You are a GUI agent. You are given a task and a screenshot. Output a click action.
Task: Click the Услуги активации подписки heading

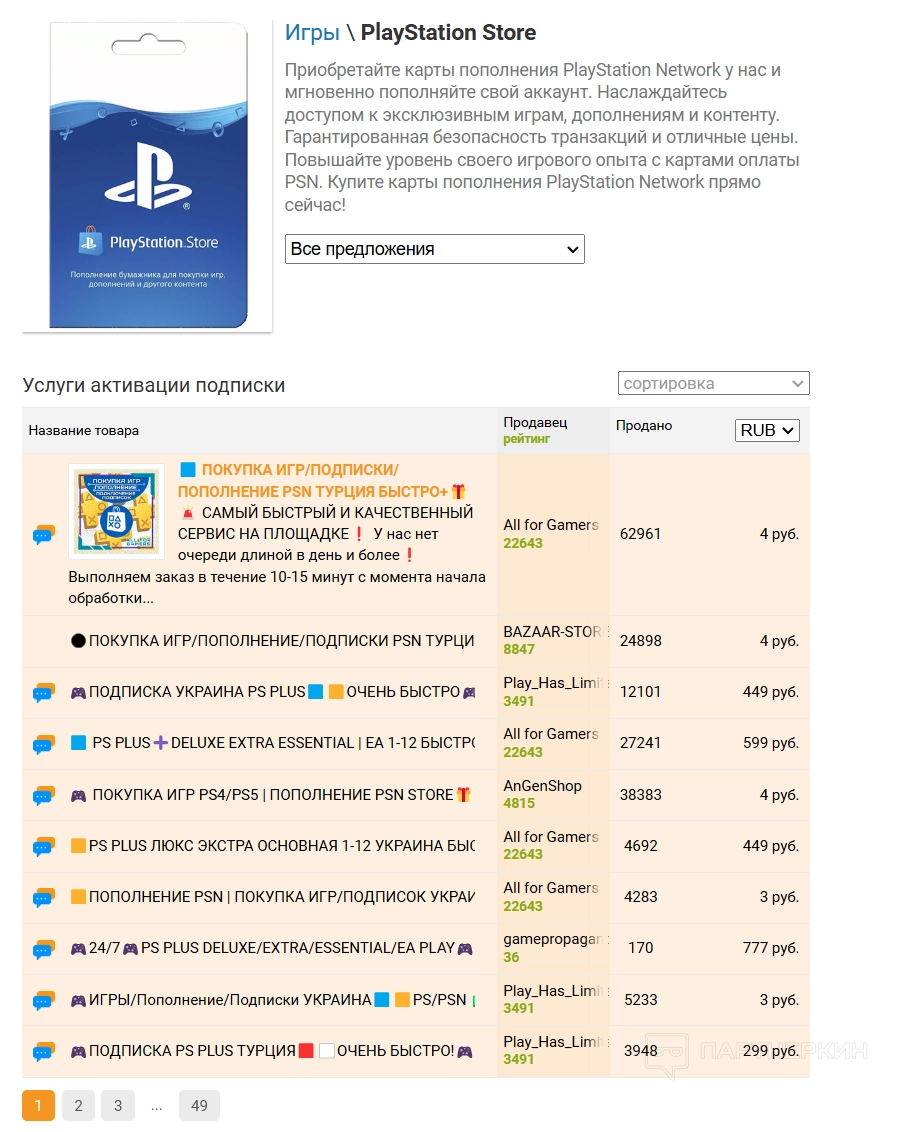(154, 386)
